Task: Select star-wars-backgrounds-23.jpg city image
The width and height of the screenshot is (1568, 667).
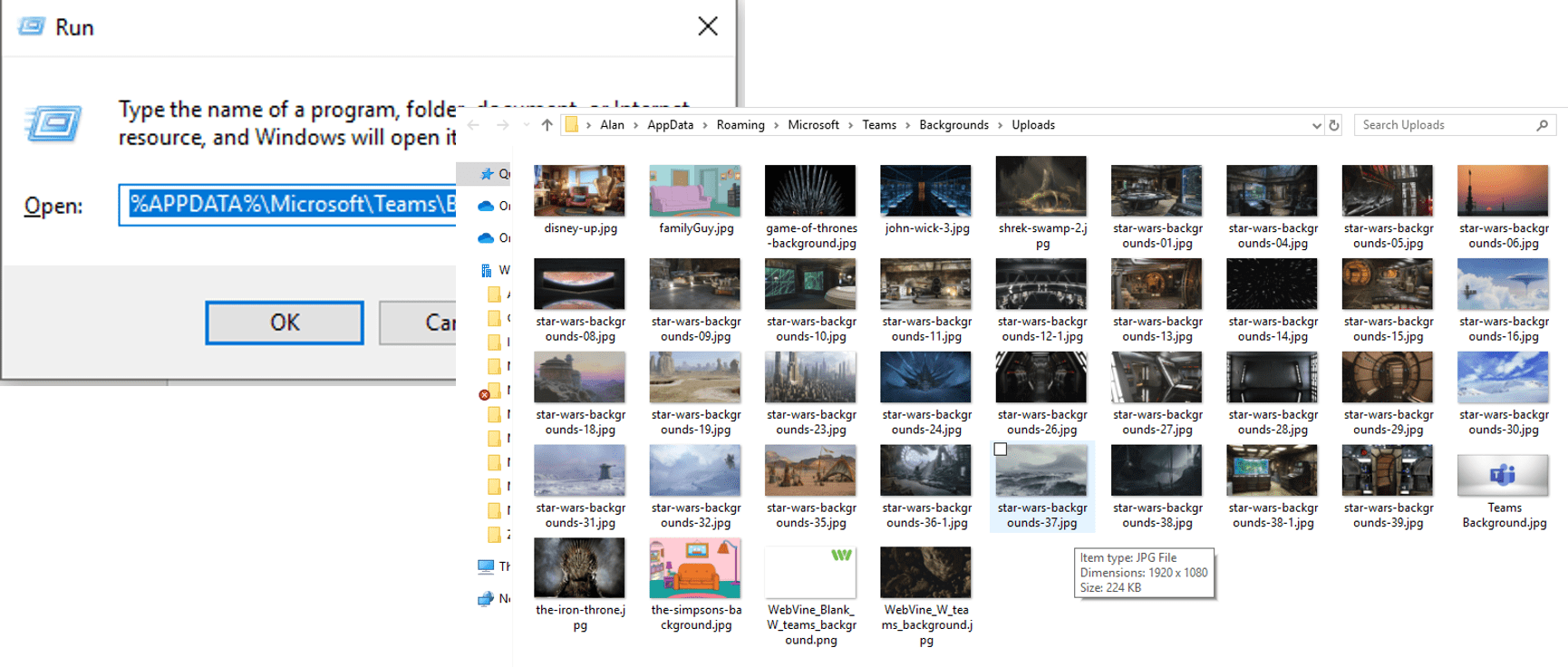Action: [810, 377]
